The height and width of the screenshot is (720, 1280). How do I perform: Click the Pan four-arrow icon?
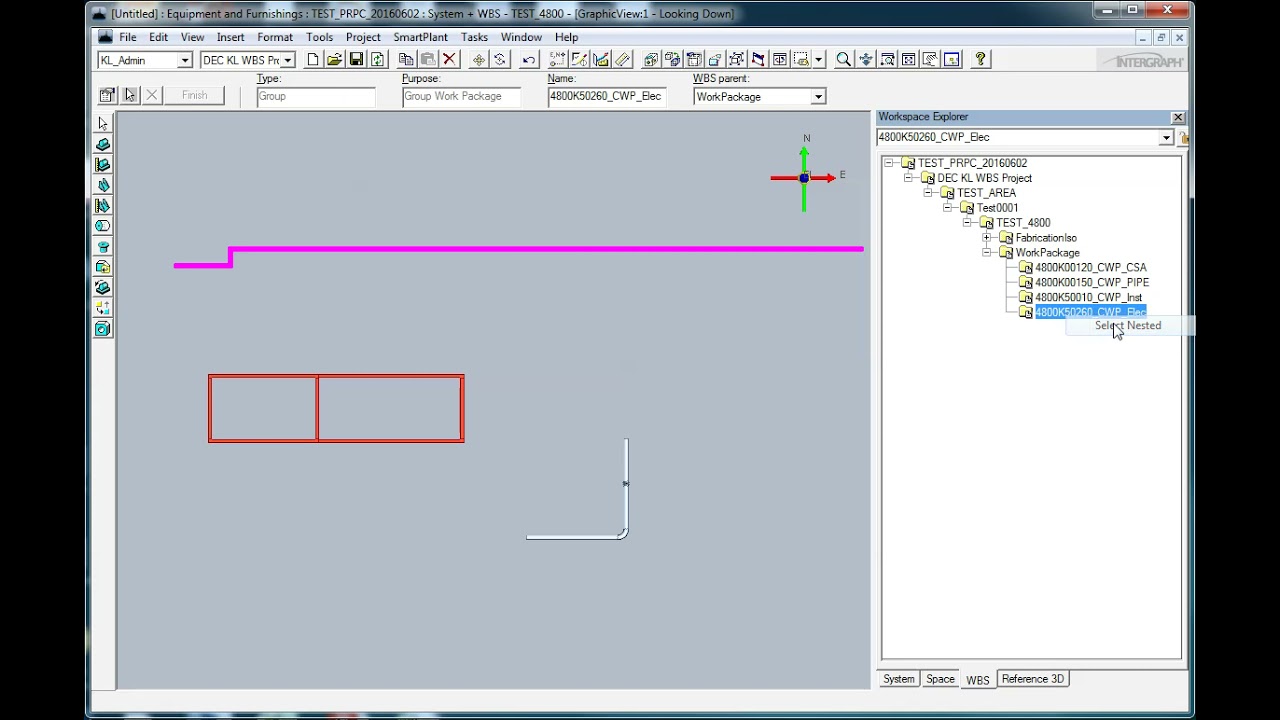(x=866, y=60)
